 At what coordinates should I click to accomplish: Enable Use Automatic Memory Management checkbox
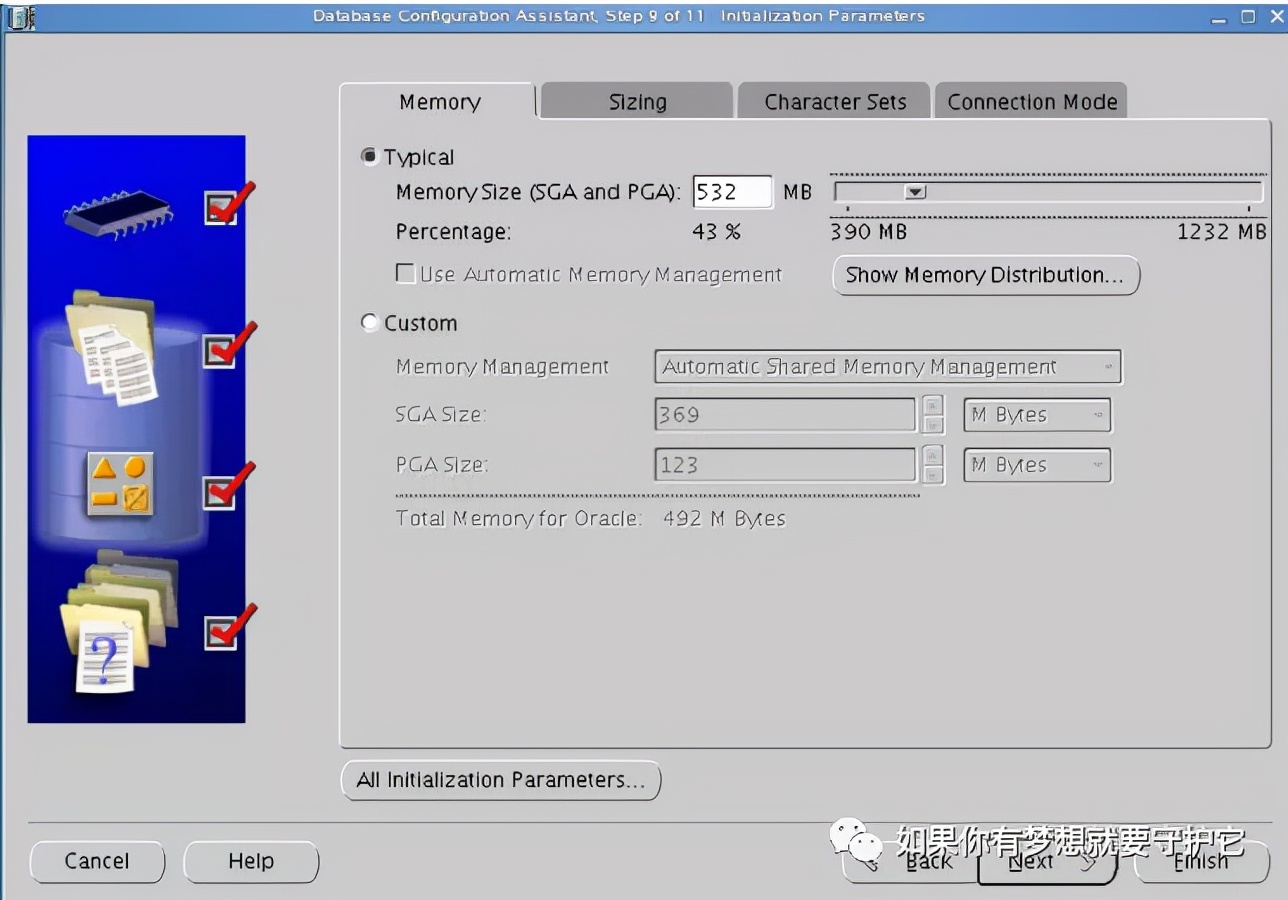coord(406,274)
